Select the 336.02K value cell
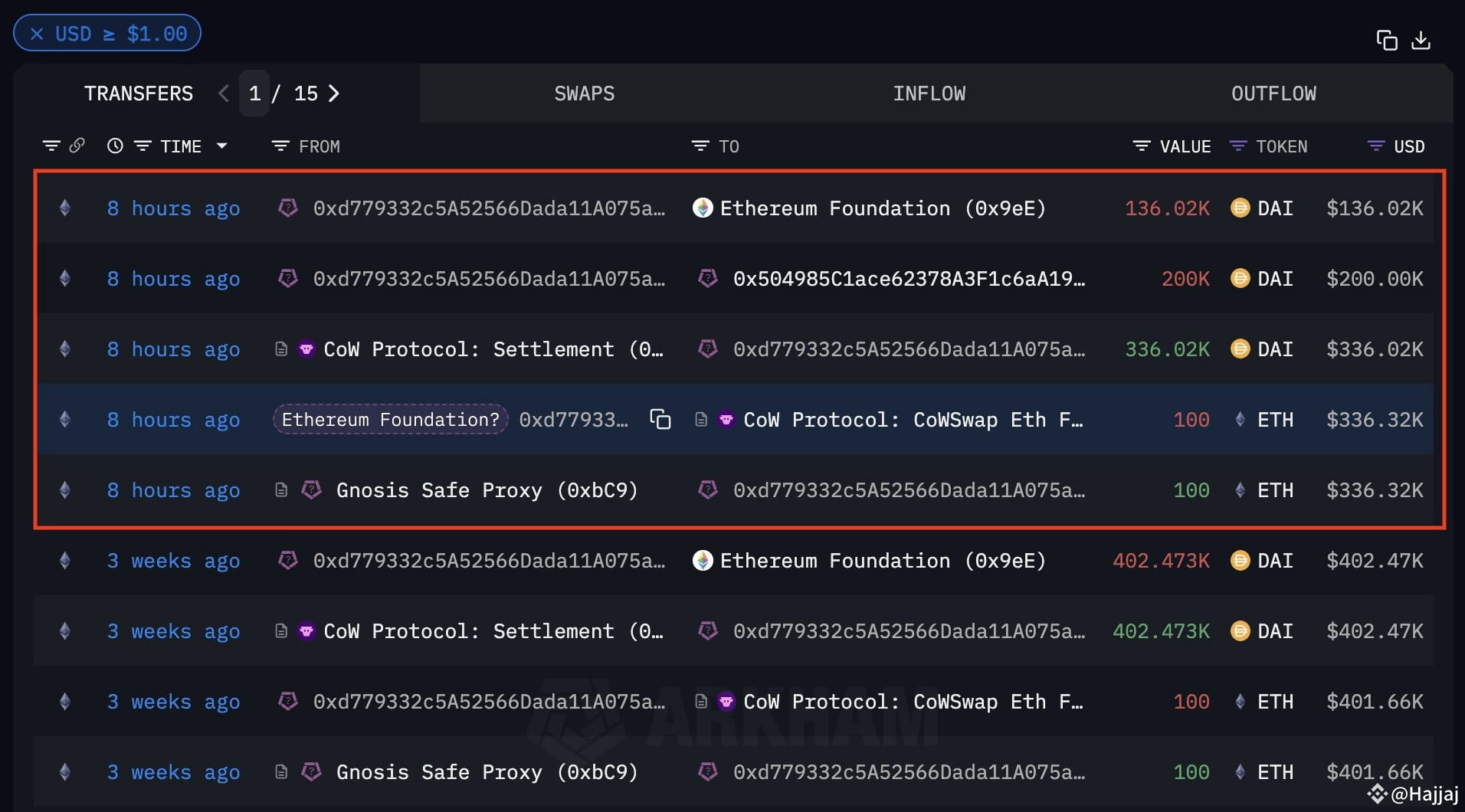This screenshot has width=1465, height=812. [1167, 349]
